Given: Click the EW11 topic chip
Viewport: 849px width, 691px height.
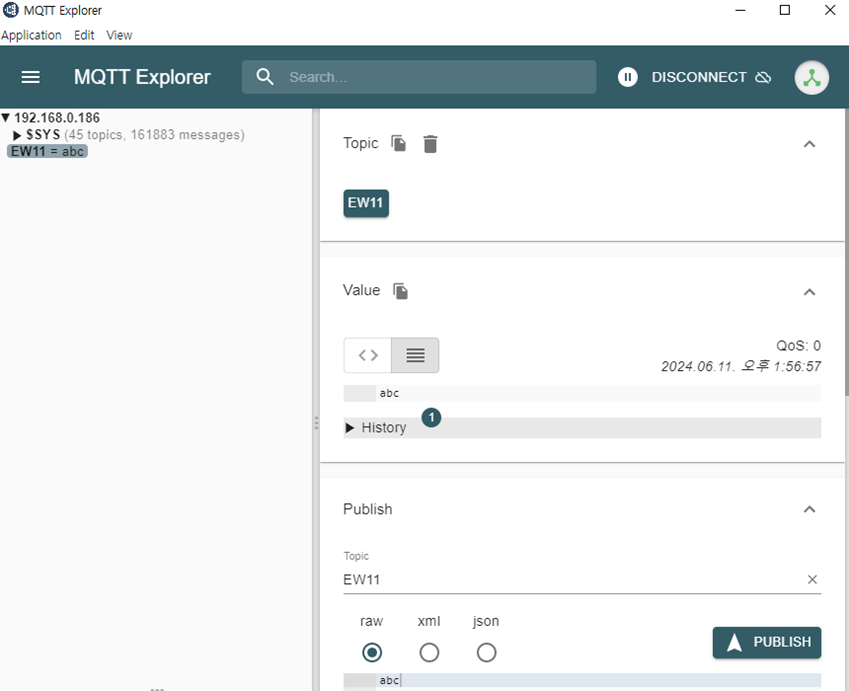Looking at the screenshot, I should point(365,203).
